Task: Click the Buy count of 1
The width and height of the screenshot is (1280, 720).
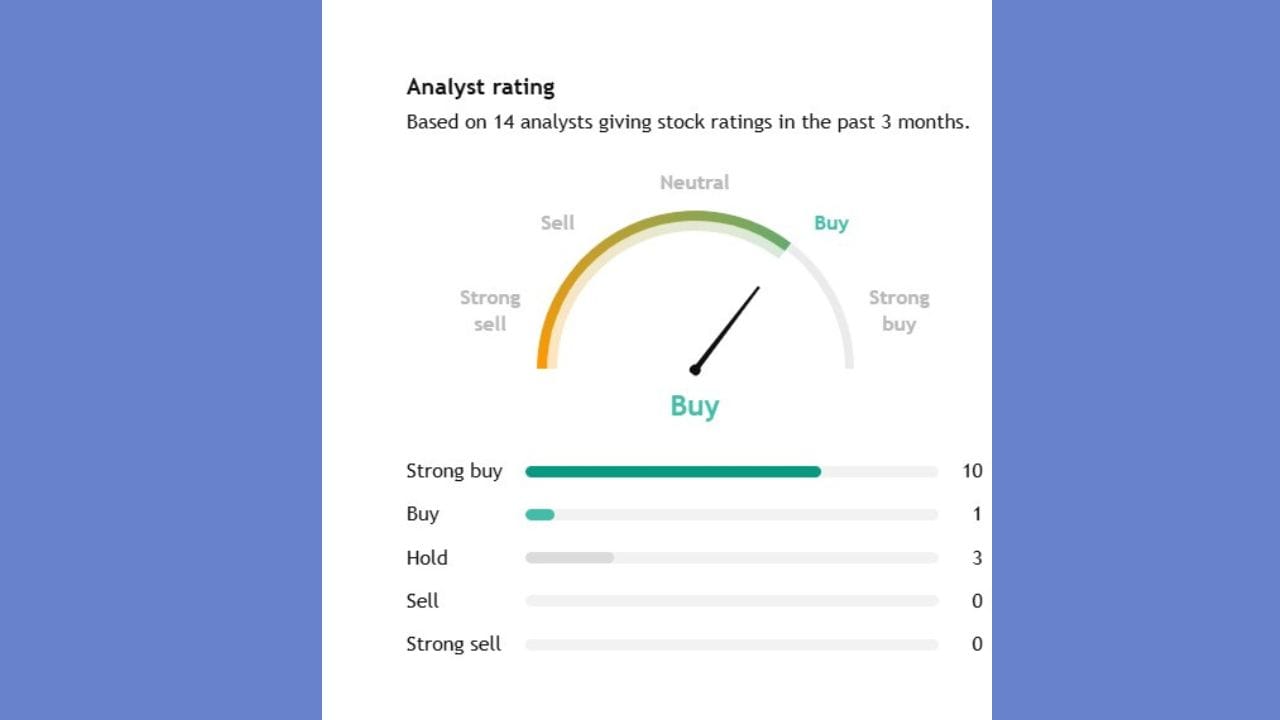Action: [x=977, y=515]
